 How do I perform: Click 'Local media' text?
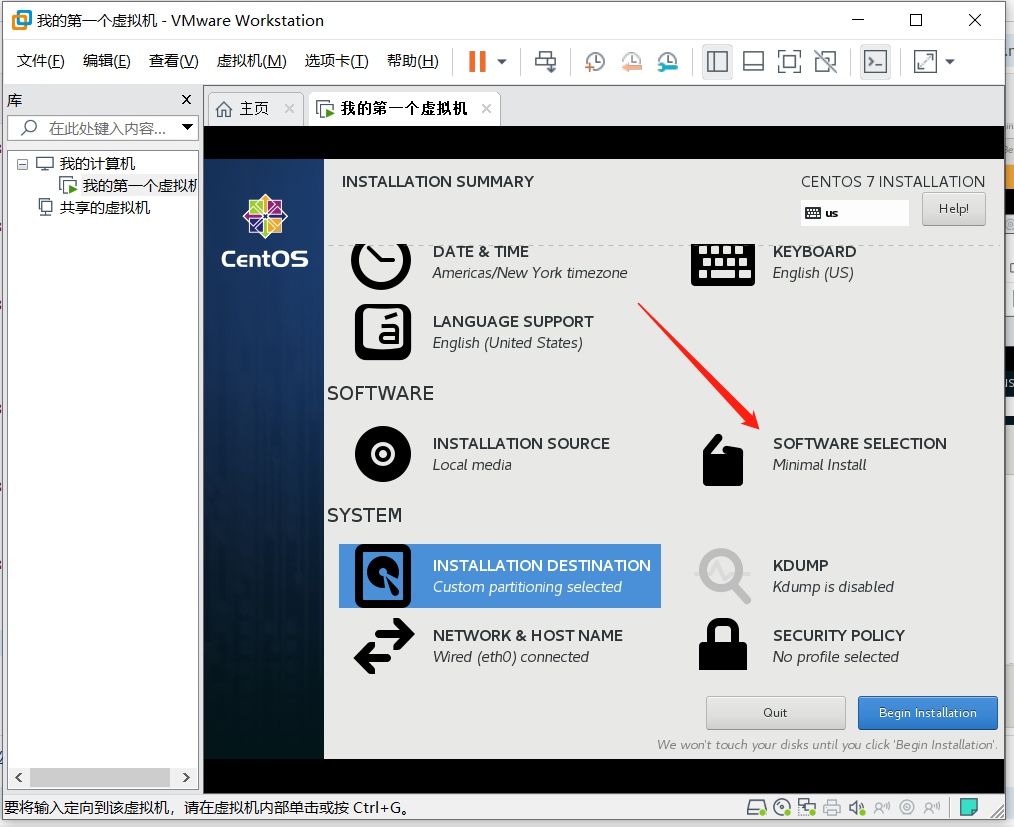[472, 465]
